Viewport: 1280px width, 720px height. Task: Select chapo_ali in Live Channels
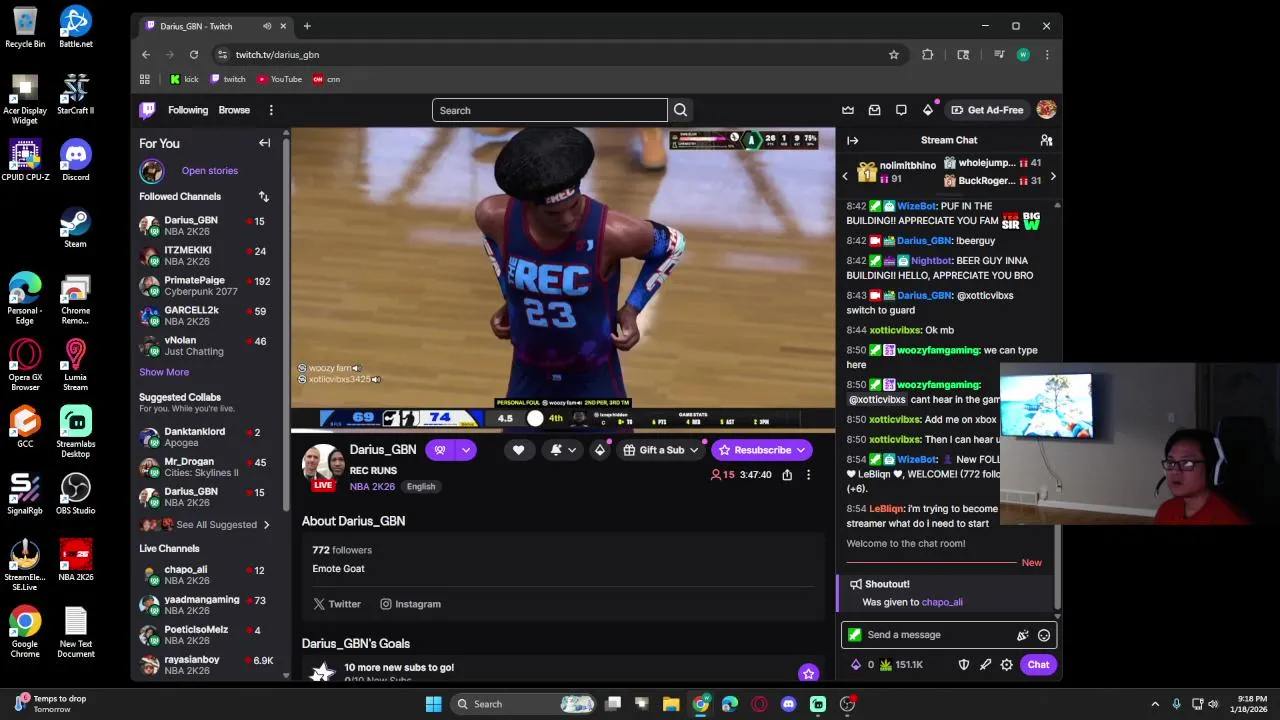[x=210, y=575]
